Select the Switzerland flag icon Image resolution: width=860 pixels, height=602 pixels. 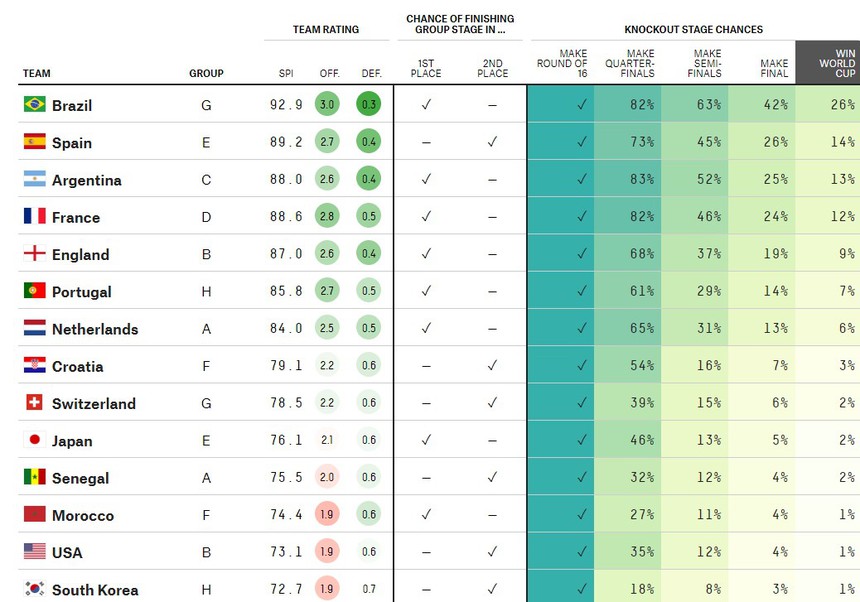pos(34,403)
